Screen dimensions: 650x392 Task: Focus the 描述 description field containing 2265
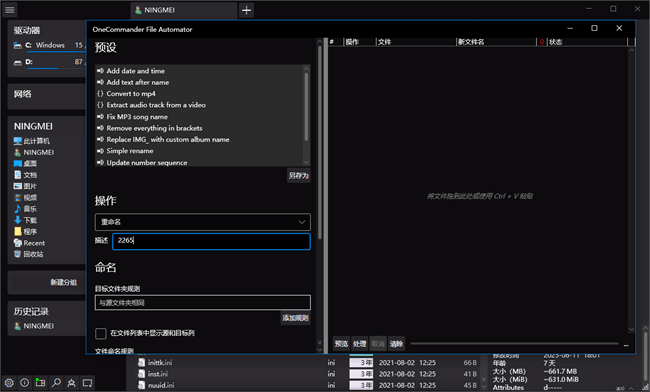tap(211, 241)
